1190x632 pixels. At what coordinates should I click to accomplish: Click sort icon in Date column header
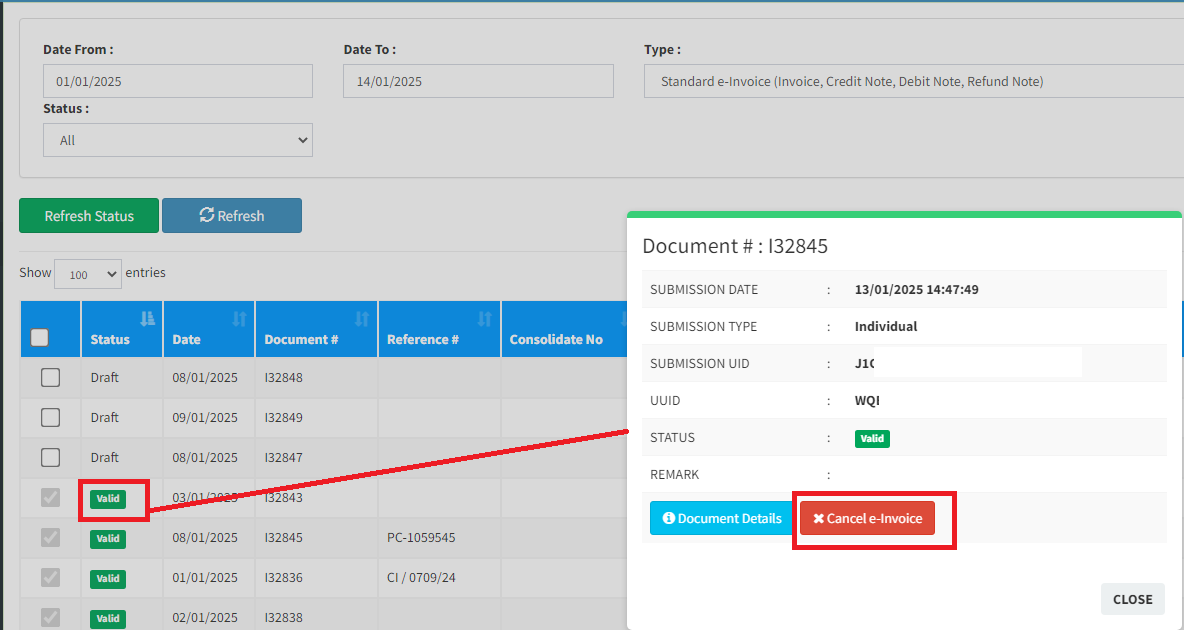tap(240, 319)
